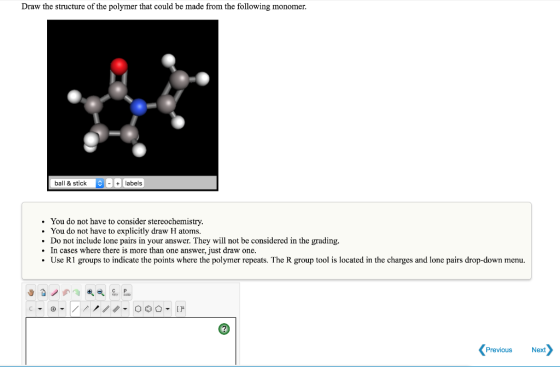560x367 pixels.
Task: Open the ball & stick display dropdown
Action: point(77,183)
